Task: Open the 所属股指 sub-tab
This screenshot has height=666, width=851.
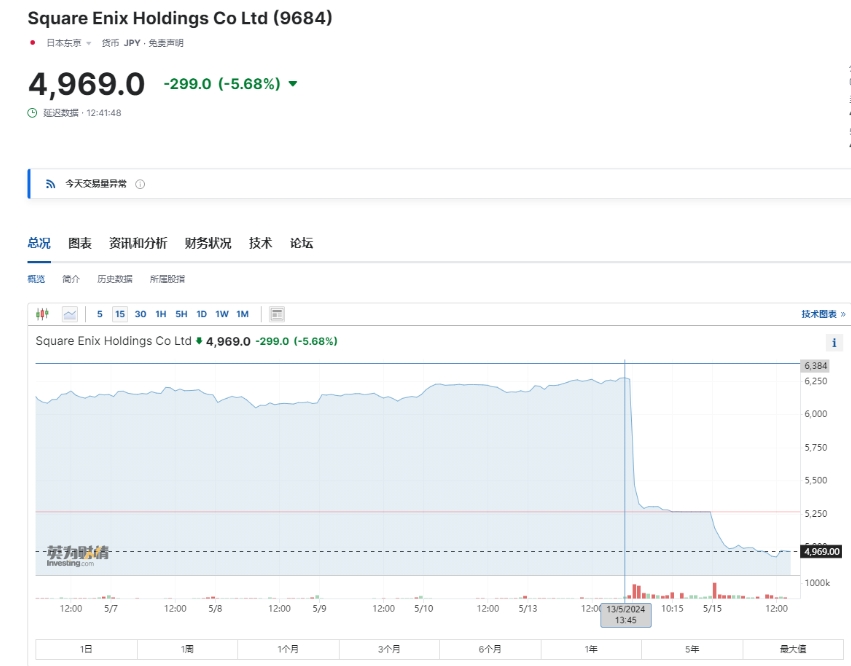Action: coord(167,279)
